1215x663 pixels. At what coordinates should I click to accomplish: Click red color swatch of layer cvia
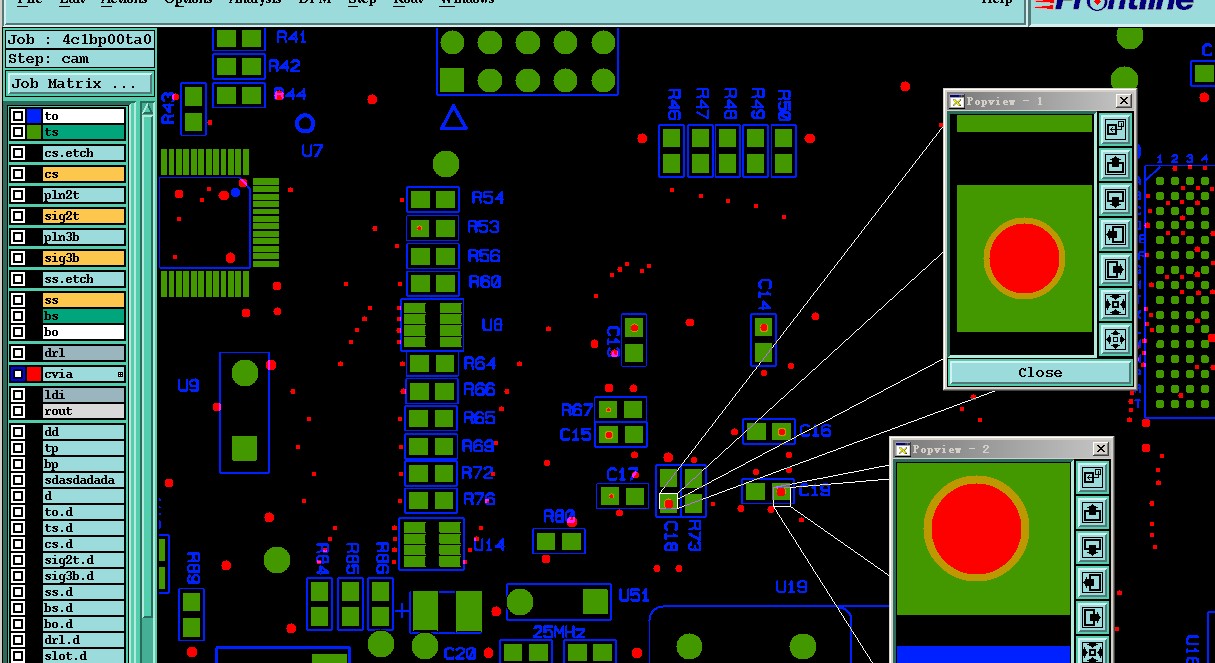(x=34, y=374)
